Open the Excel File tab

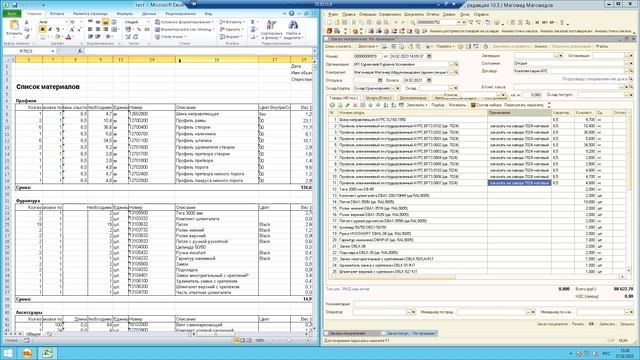click(12, 13)
